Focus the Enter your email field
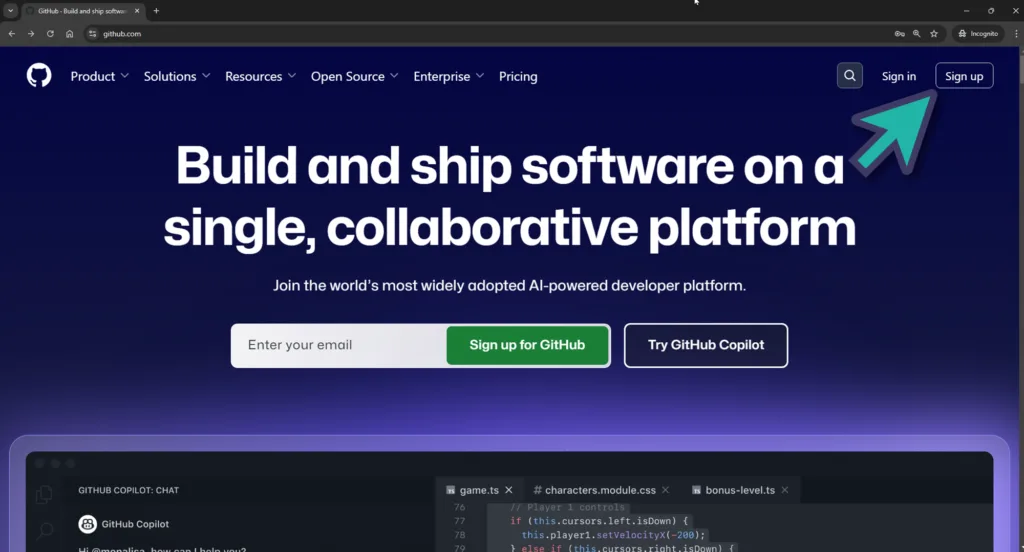The width and height of the screenshot is (1024, 552). click(x=338, y=345)
